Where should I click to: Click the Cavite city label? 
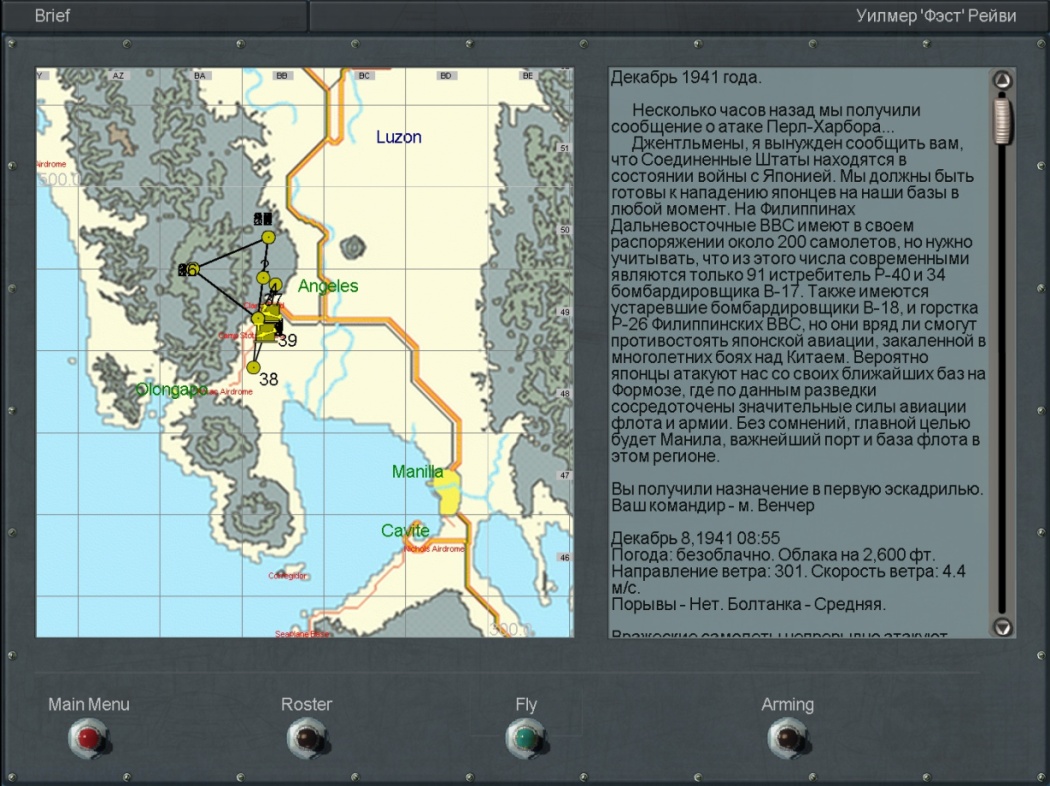pyautogui.click(x=405, y=530)
